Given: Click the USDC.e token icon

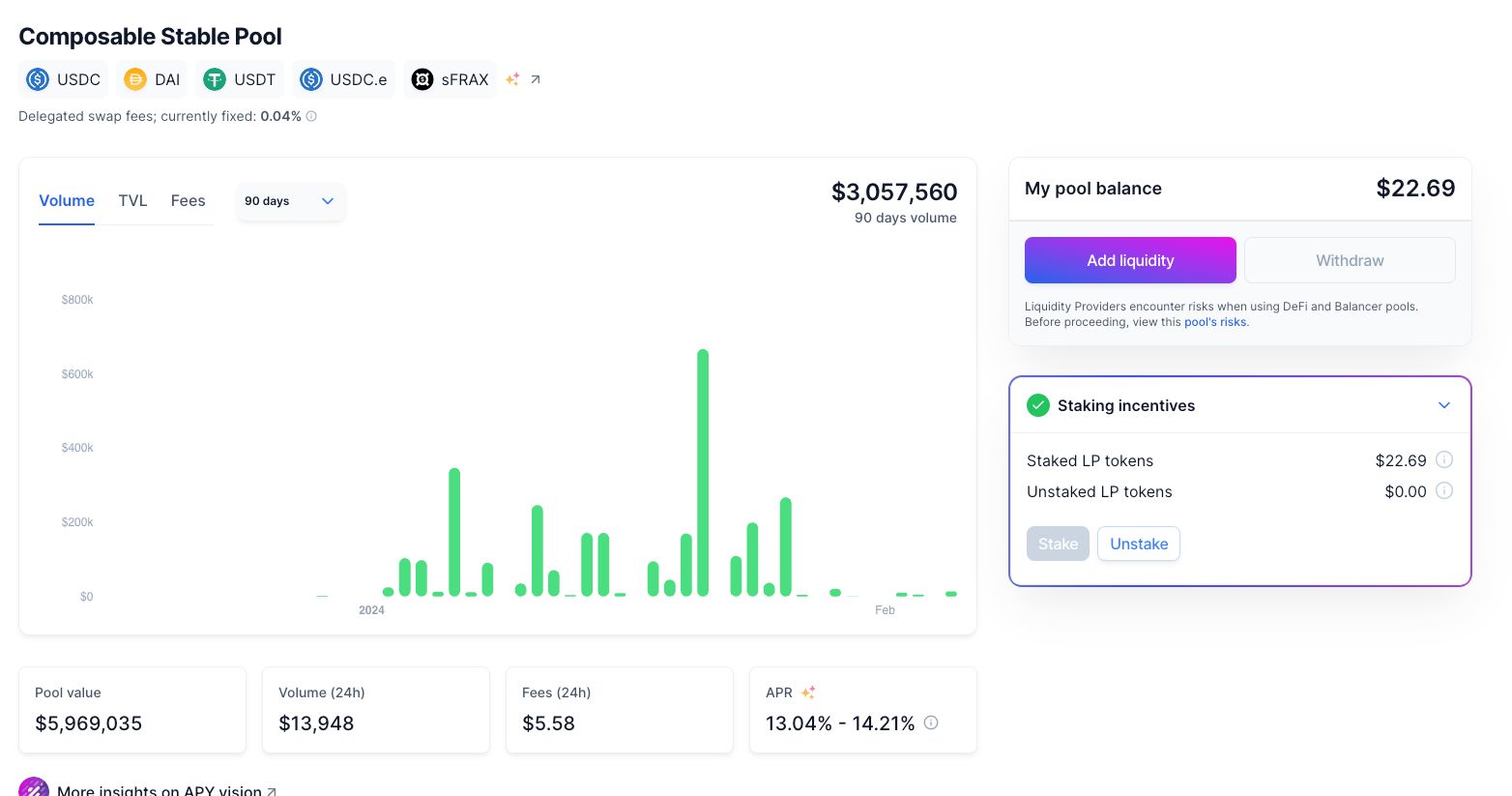Looking at the screenshot, I should tap(311, 79).
